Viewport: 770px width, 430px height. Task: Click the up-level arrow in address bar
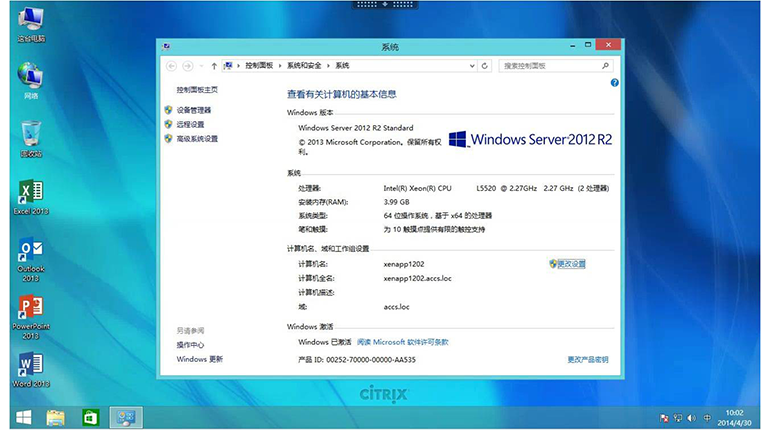(214, 66)
